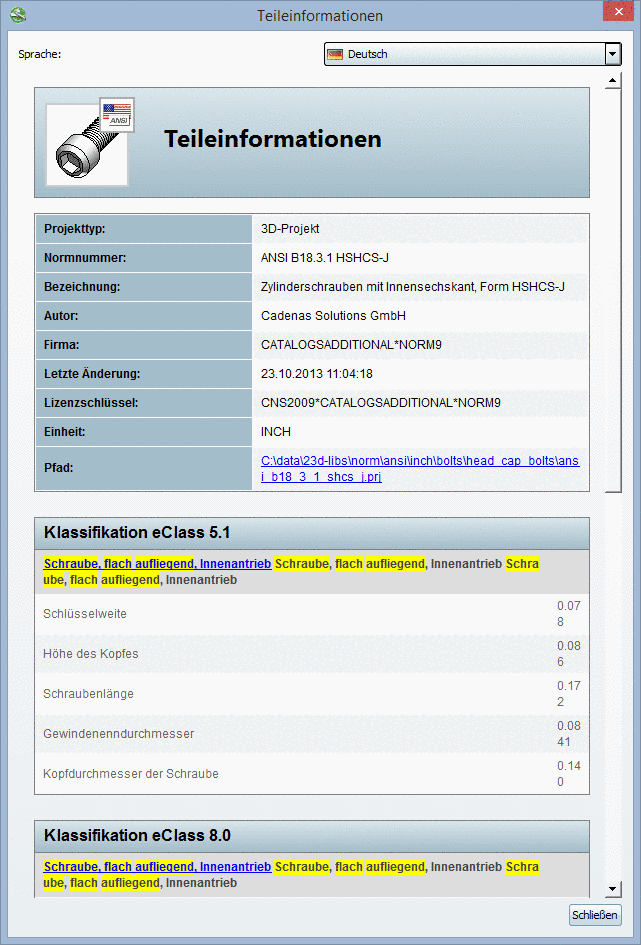This screenshot has height=945, width=641.
Task: Click the Gewindenenndurchmesser row label
Action: click(119, 734)
